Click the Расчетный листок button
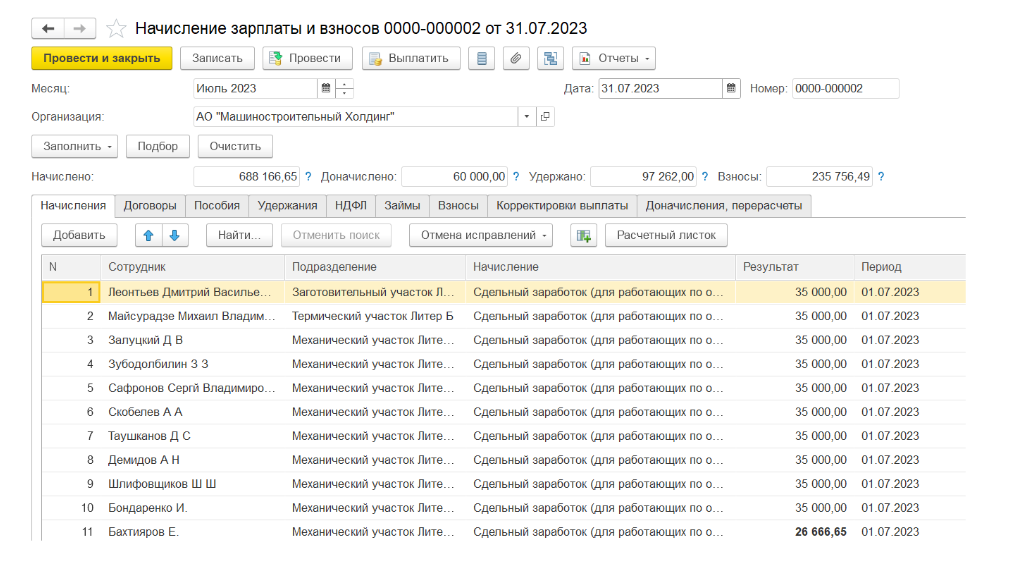The width and height of the screenshot is (1014, 563). tap(666, 236)
